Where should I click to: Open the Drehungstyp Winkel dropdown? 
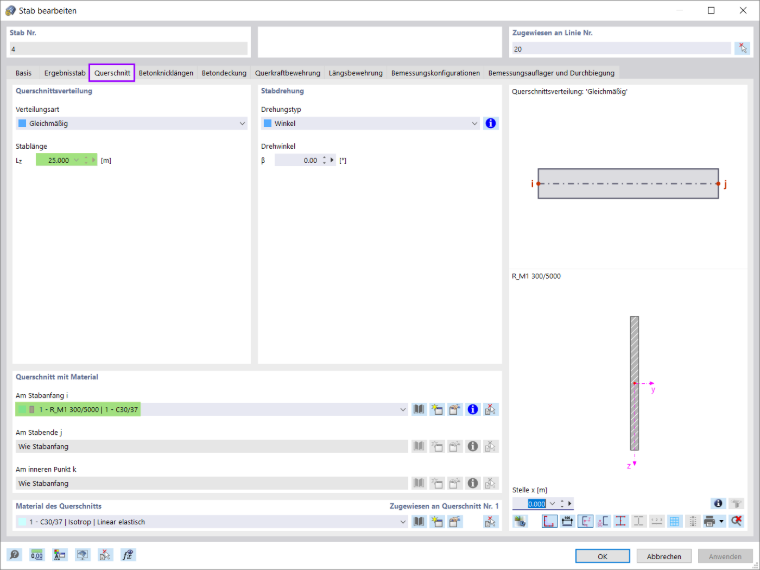pos(475,123)
